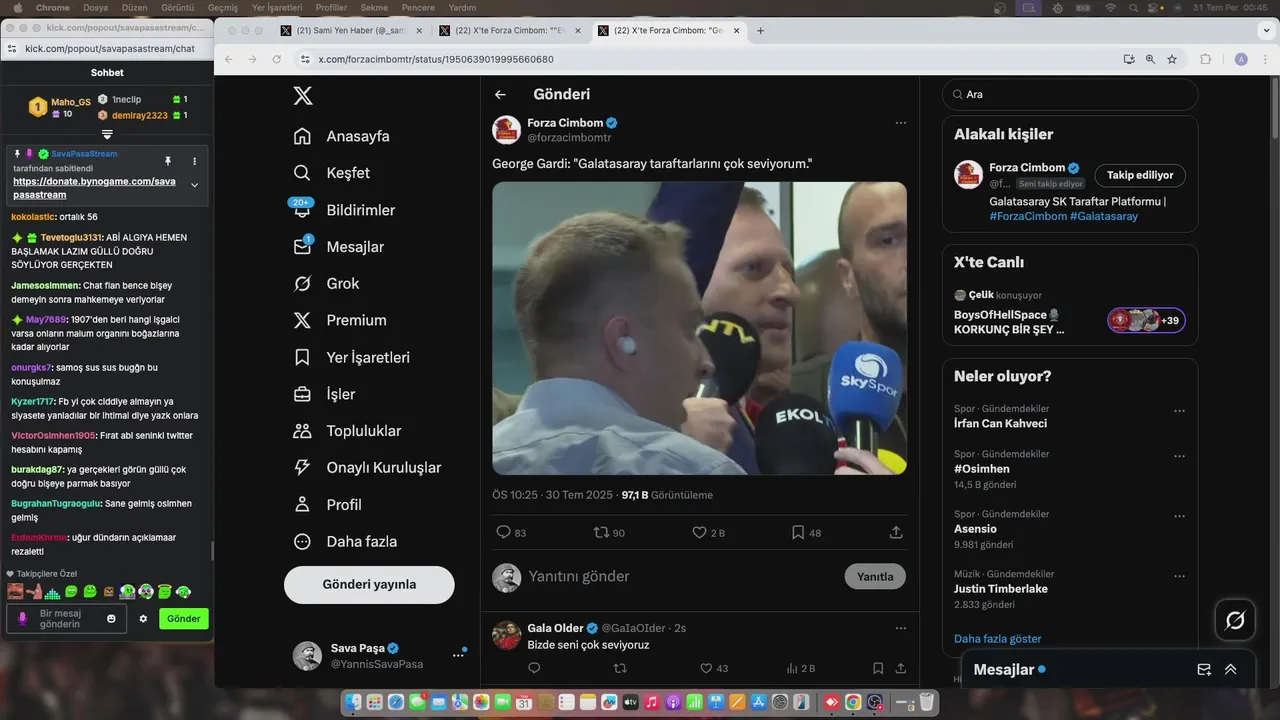Reload the X page

[x=277, y=59]
